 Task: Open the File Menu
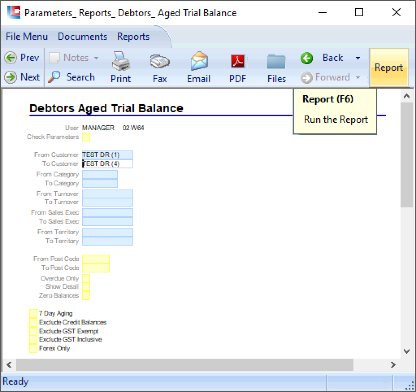(x=27, y=37)
